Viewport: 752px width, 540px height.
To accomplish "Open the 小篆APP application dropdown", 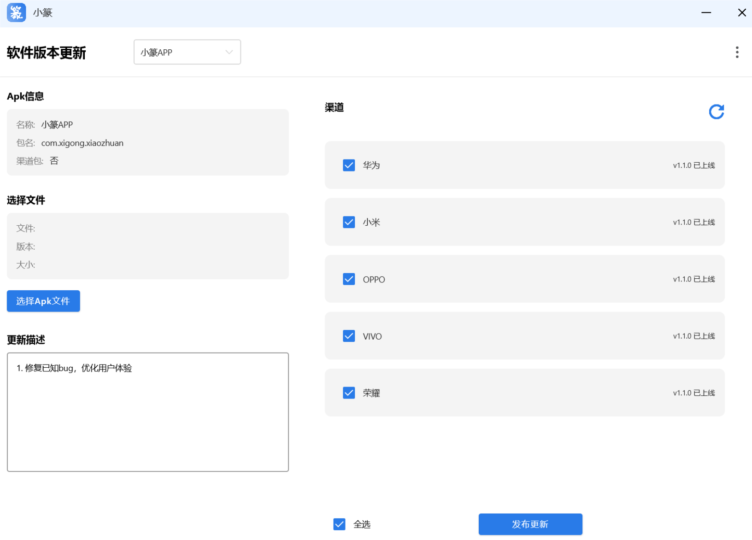I will (x=187, y=52).
